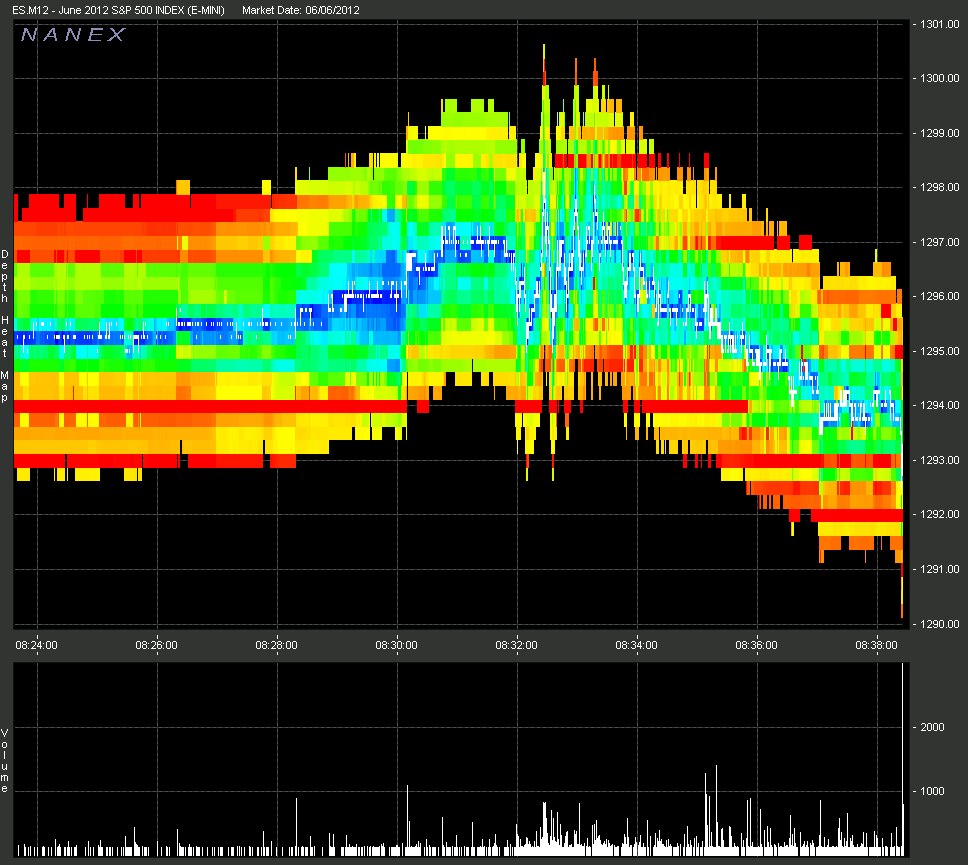Screen dimensions: 968x865
Task: Click the 1294.00 price axis label
Action: 940,405
